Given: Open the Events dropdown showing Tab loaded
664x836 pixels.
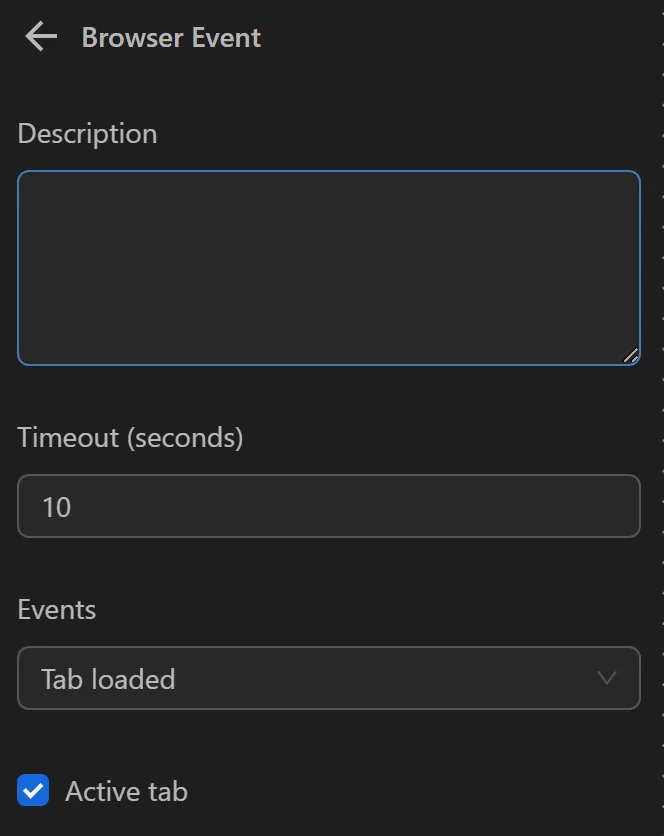Looking at the screenshot, I should pyautogui.click(x=328, y=678).
